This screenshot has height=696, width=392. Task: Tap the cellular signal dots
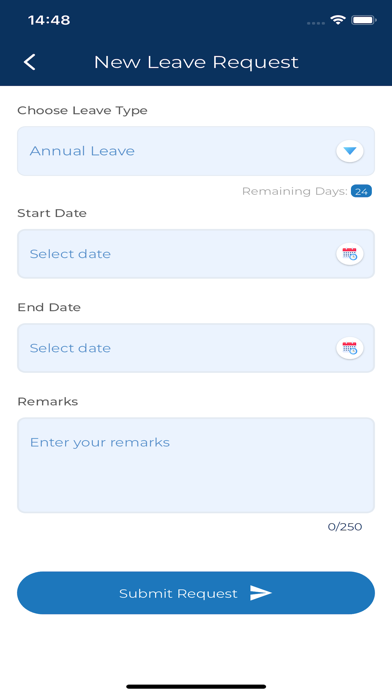(316, 23)
